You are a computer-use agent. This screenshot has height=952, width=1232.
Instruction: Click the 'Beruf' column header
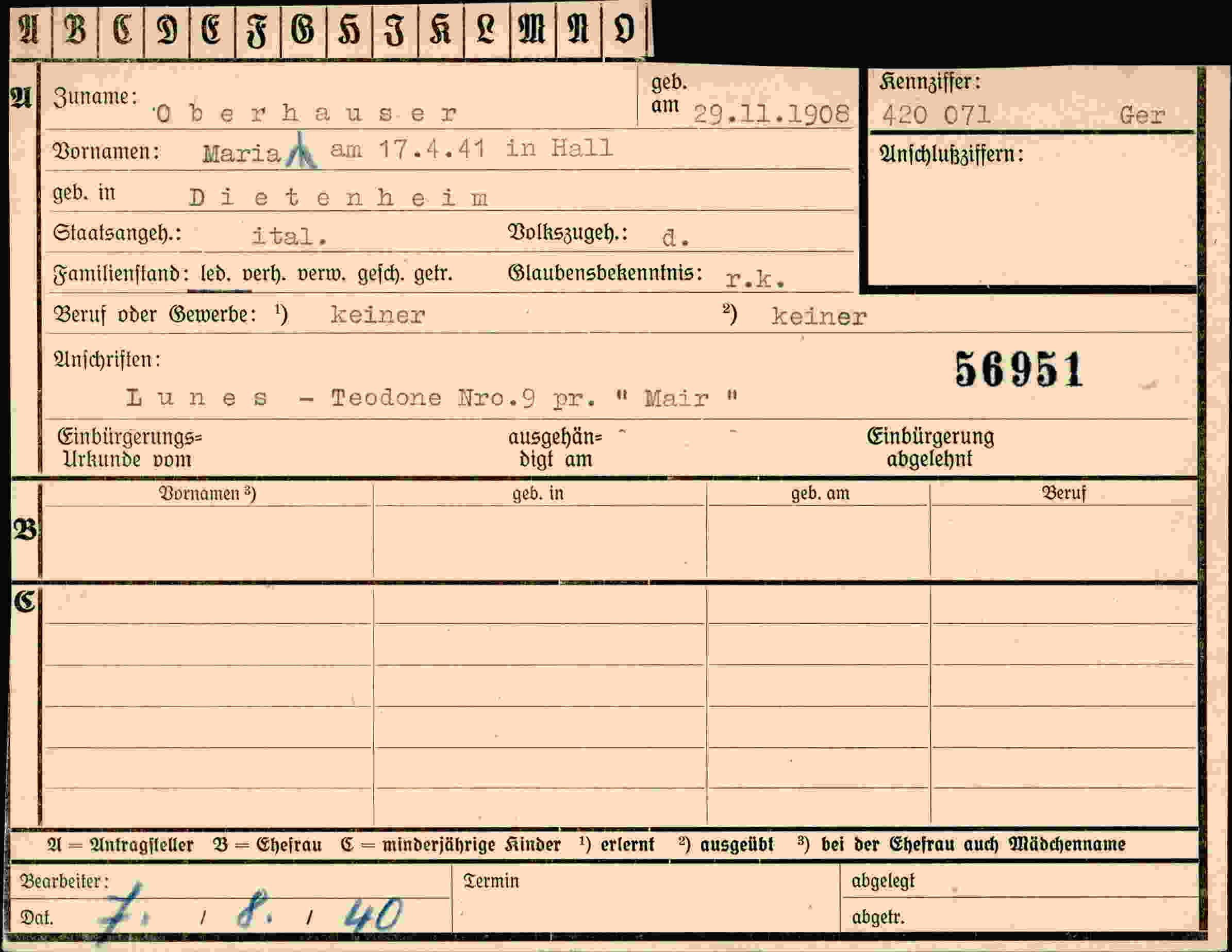coord(1063,493)
